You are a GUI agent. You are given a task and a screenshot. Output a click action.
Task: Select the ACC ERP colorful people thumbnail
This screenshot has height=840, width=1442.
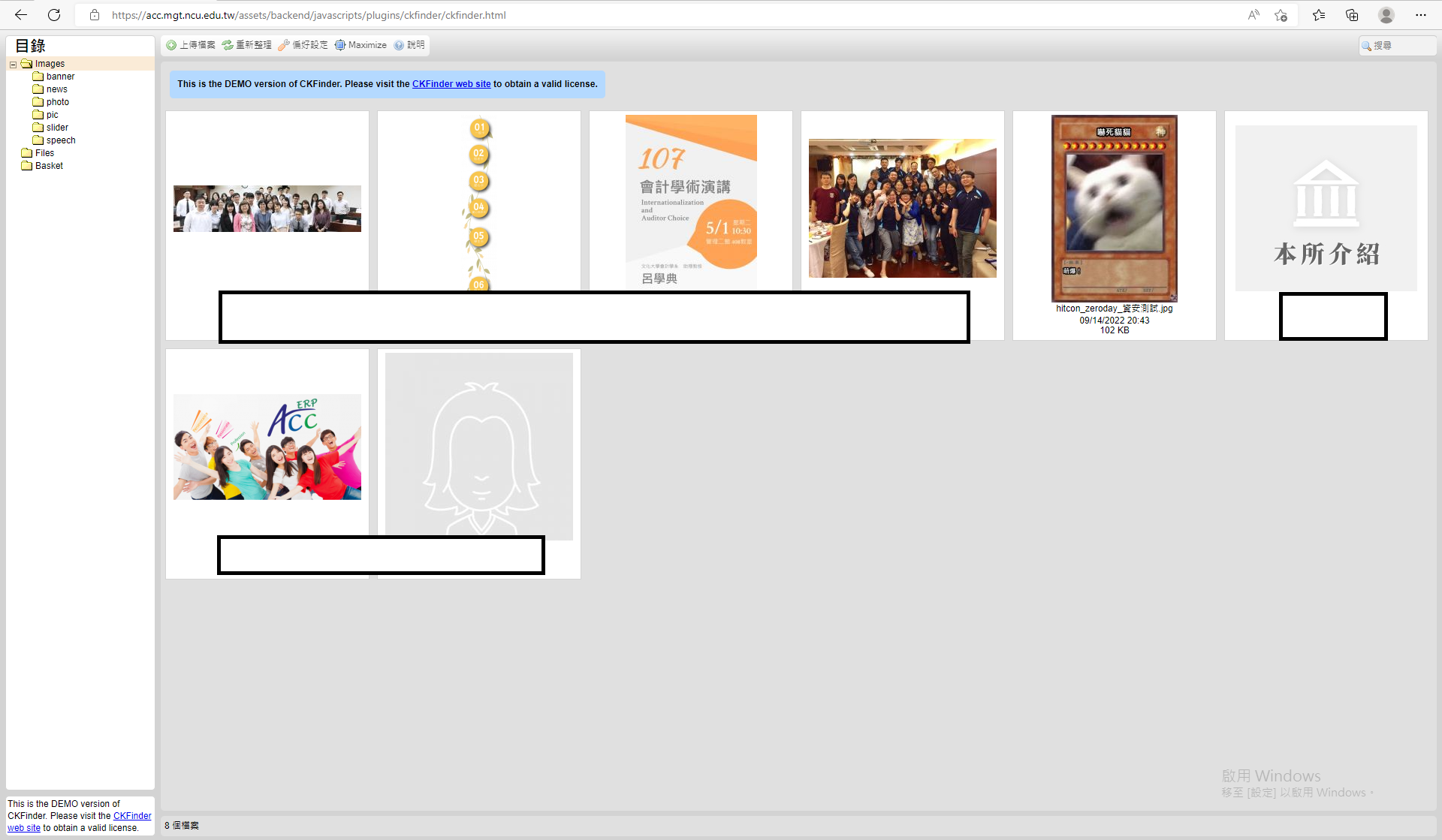pyautogui.click(x=267, y=447)
